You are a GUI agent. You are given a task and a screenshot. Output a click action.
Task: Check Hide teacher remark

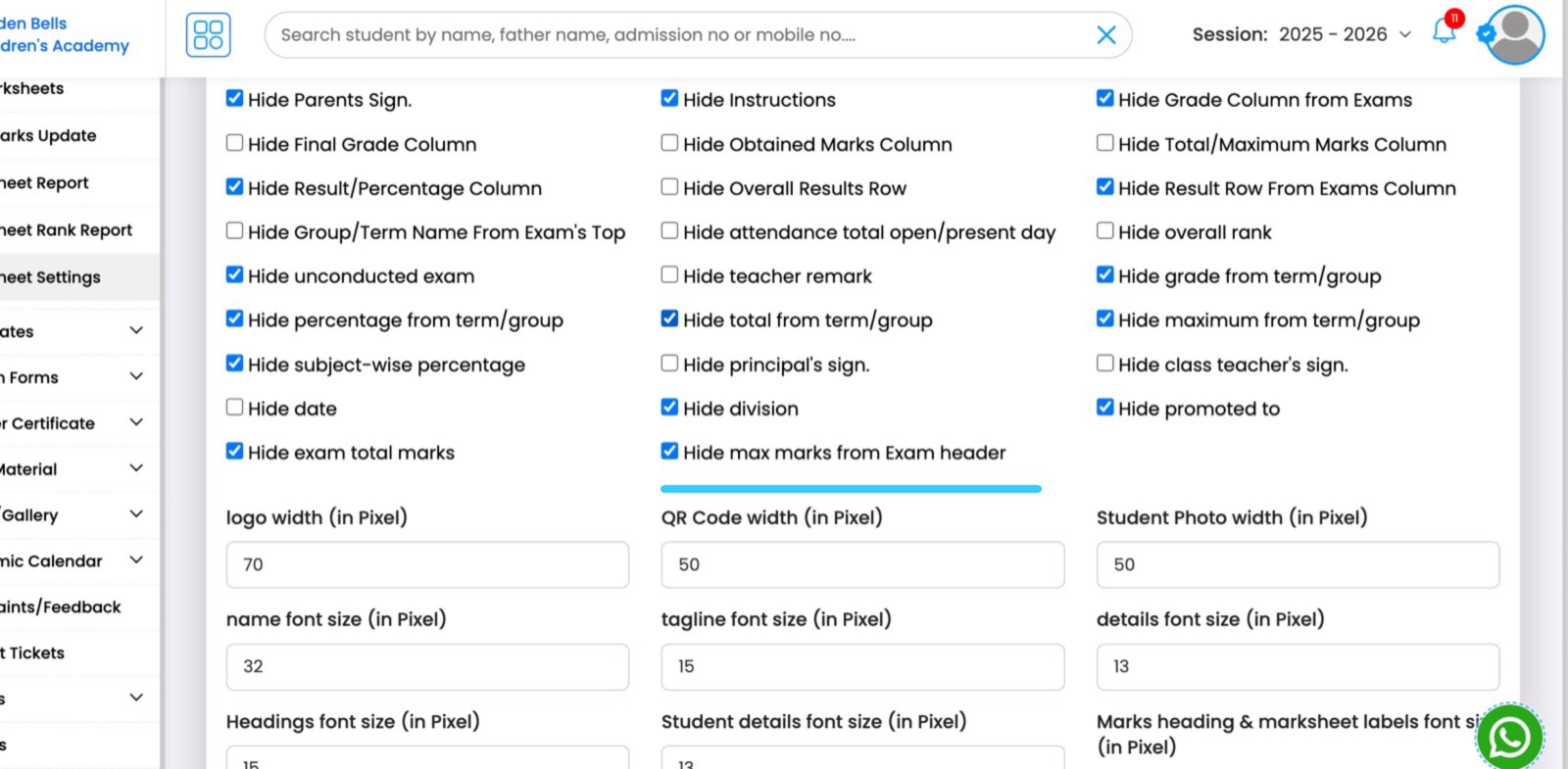click(669, 274)
